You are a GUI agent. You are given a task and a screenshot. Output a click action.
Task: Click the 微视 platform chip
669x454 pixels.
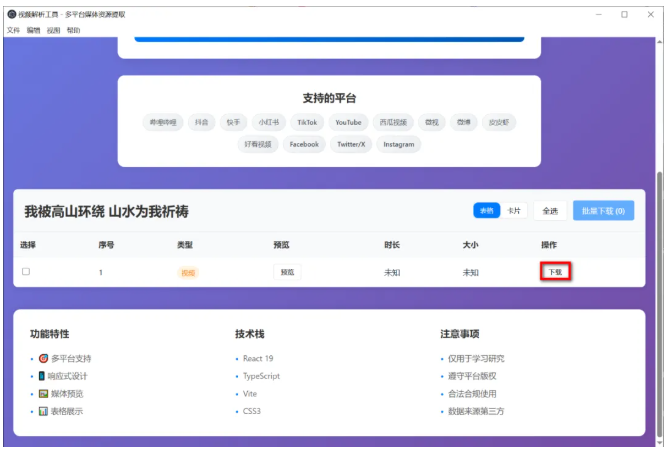432,122
